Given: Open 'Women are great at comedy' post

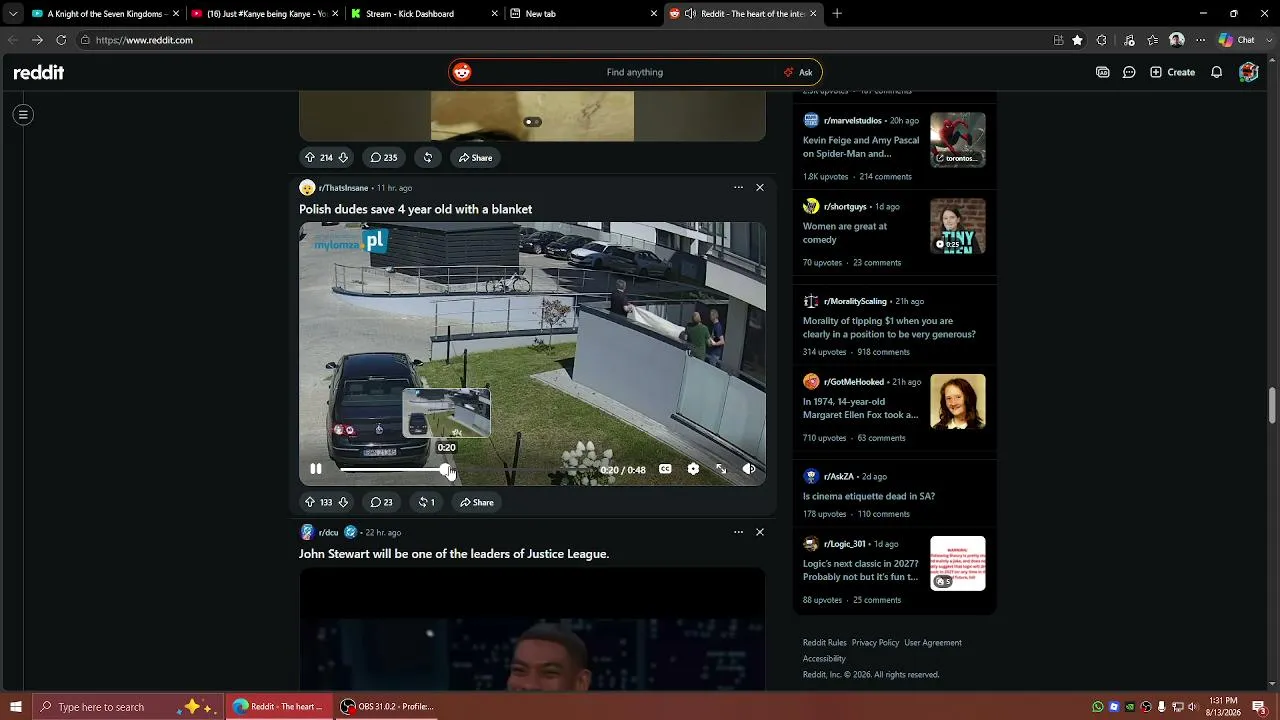Looking at the screenshot, I should tap(845, 233).
